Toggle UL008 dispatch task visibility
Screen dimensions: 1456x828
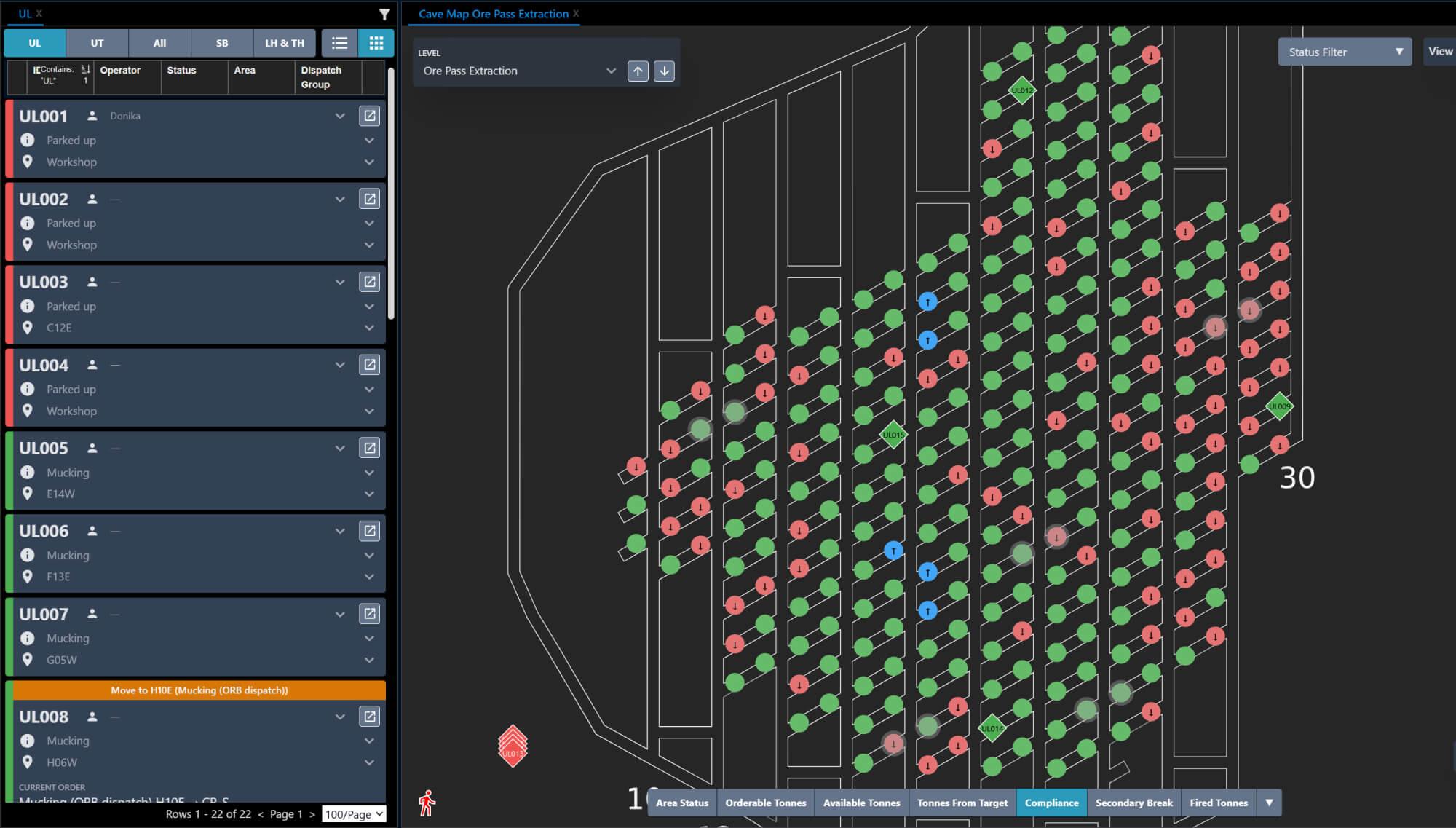(342, 716)
